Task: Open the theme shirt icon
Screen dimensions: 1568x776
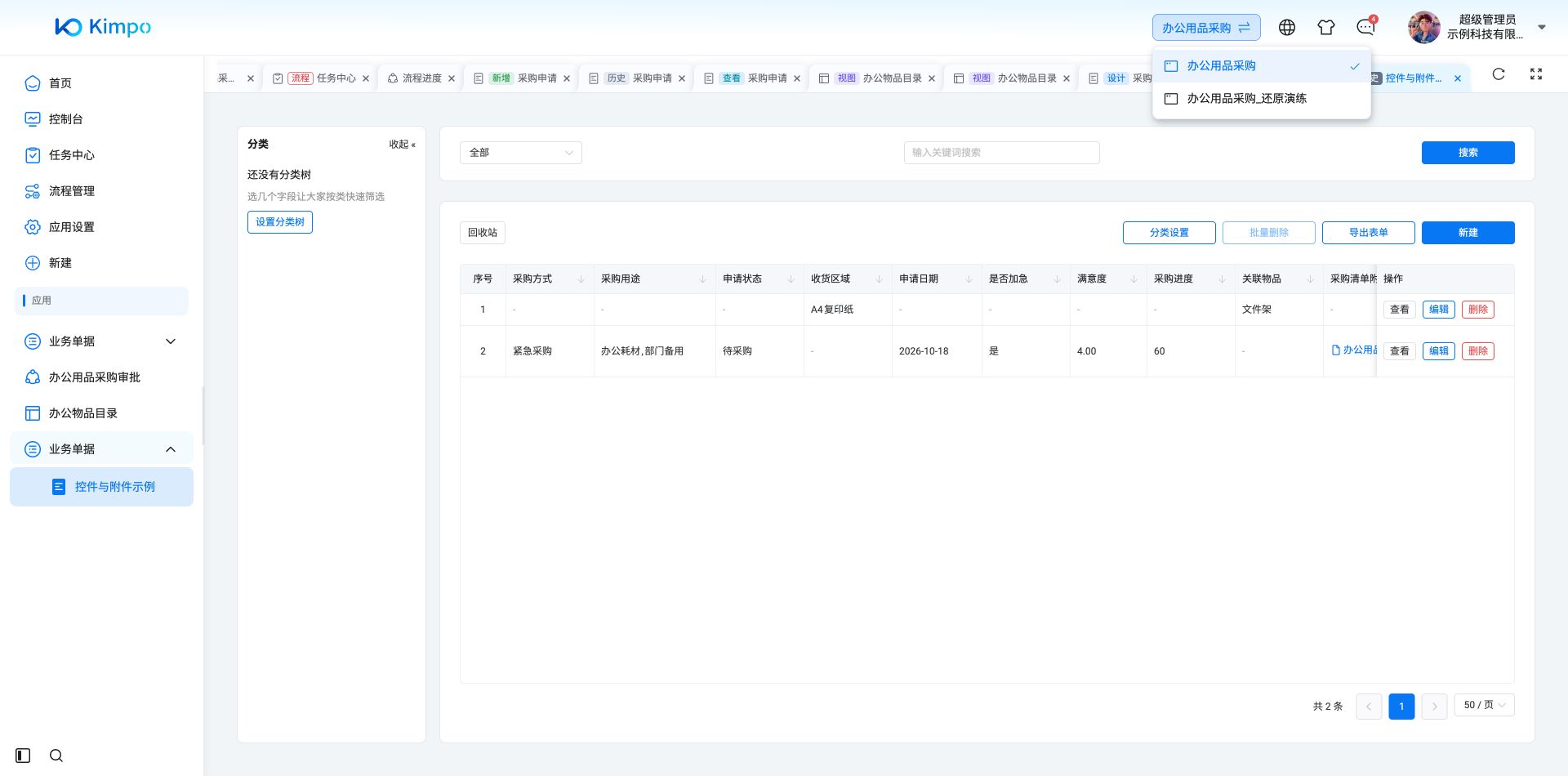Action: (1326, 28)
